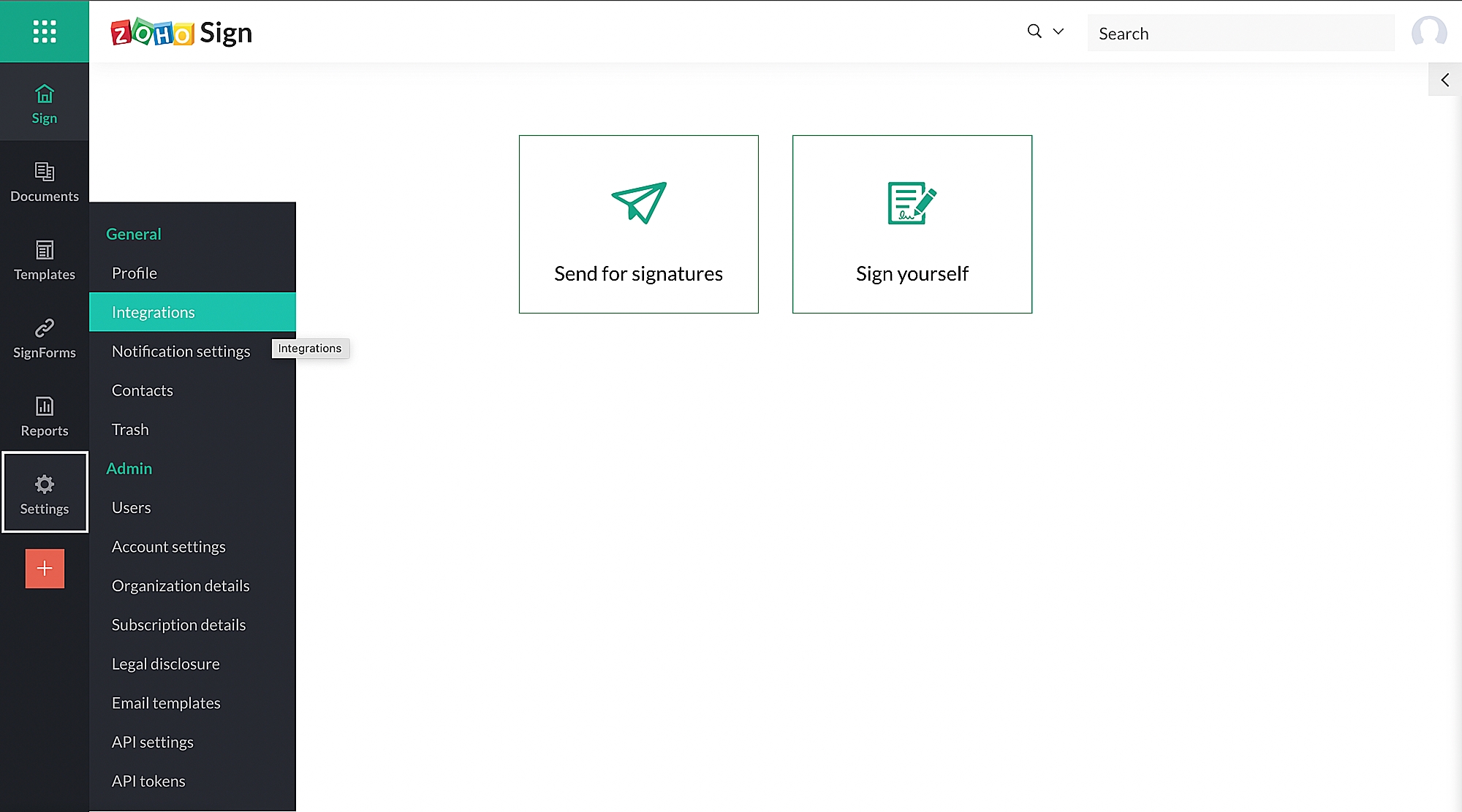Open Notification settings entry
This screenshot has height=812, width=1462.
[x=181, y=352]
